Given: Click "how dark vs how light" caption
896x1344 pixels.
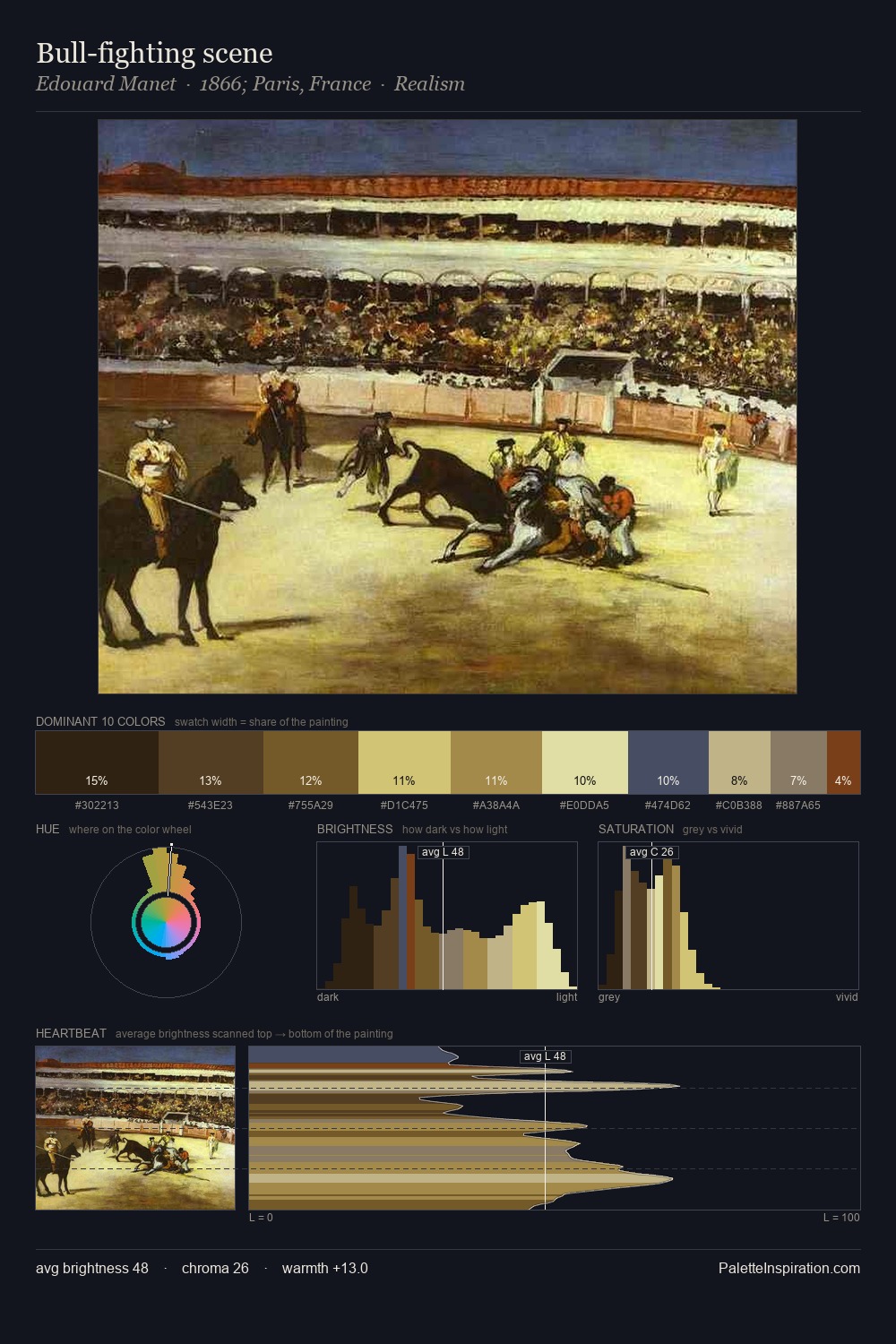Looking at the screenshot, I should 454,830.
